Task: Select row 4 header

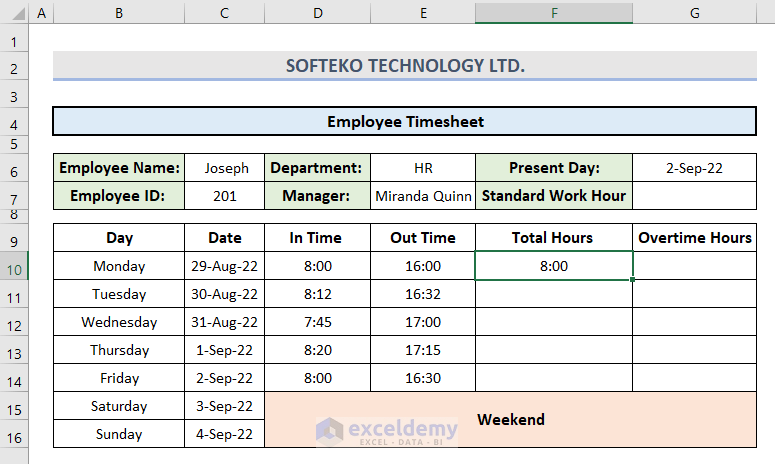Action: click(14, 121)
